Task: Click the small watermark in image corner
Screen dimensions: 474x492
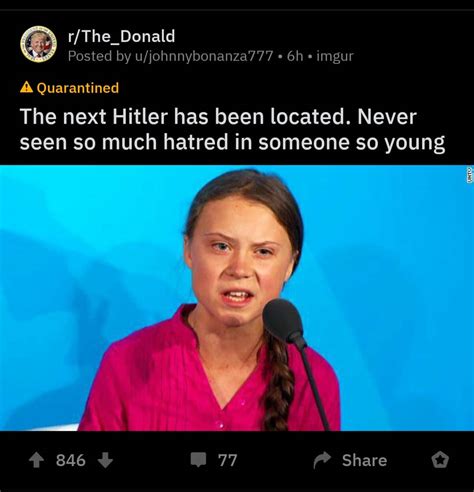Action: pyautogui.click(x=470, y=174)
